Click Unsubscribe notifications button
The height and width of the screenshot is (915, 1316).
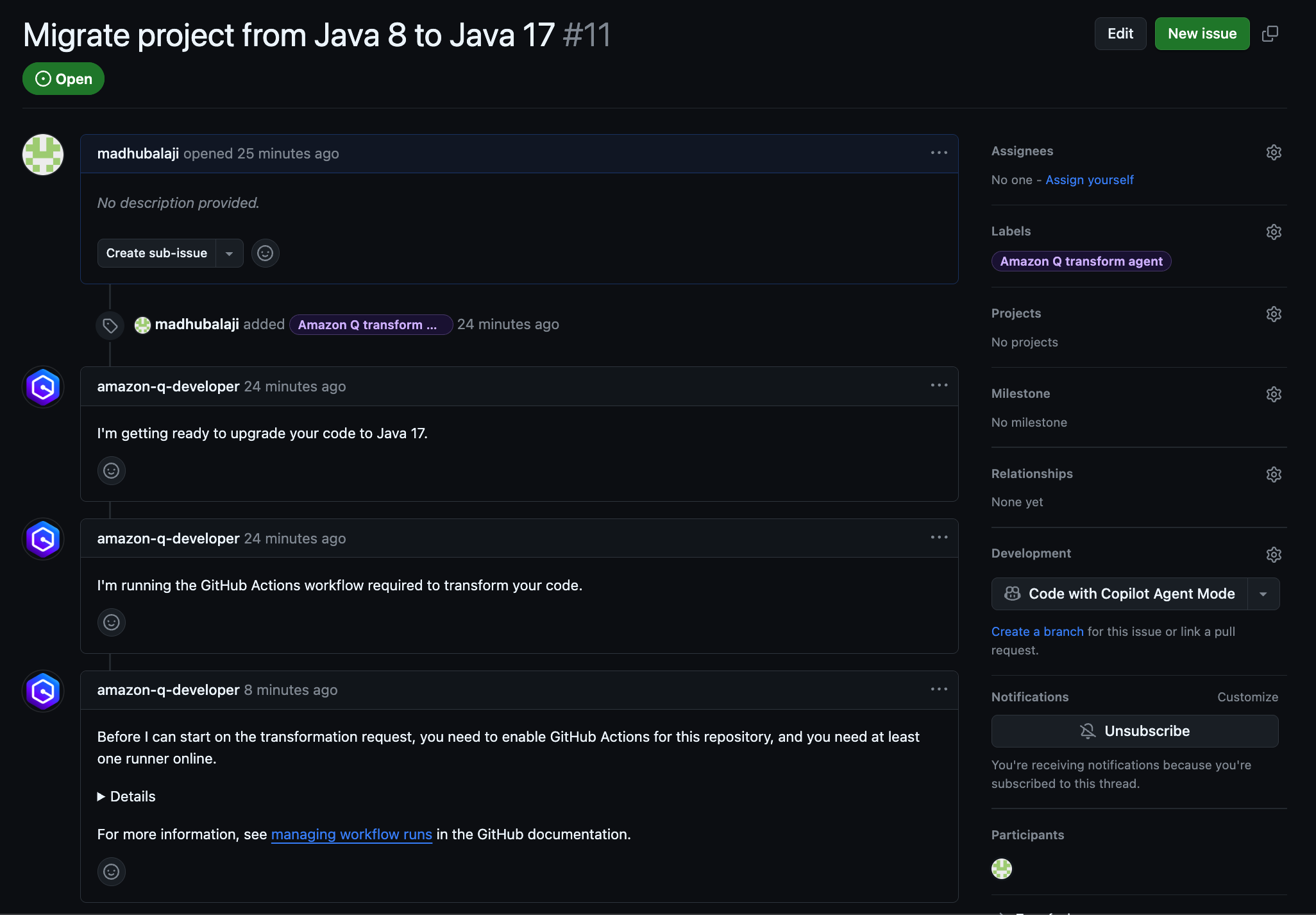tap(1135, 731)
